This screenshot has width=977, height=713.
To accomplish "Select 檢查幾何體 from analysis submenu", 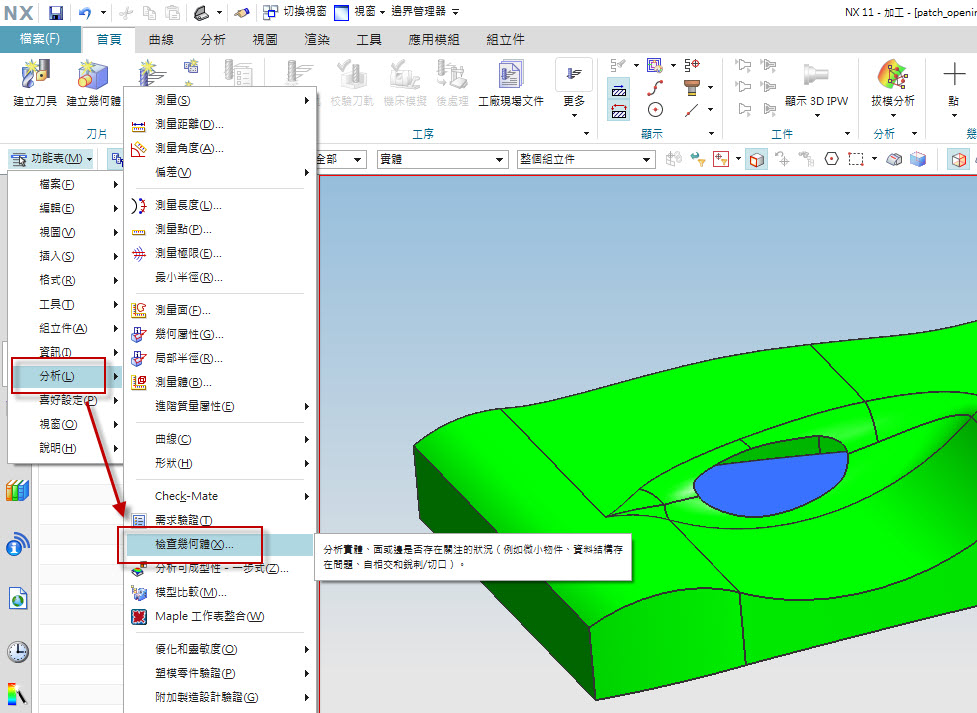I will tap(194, 545).
